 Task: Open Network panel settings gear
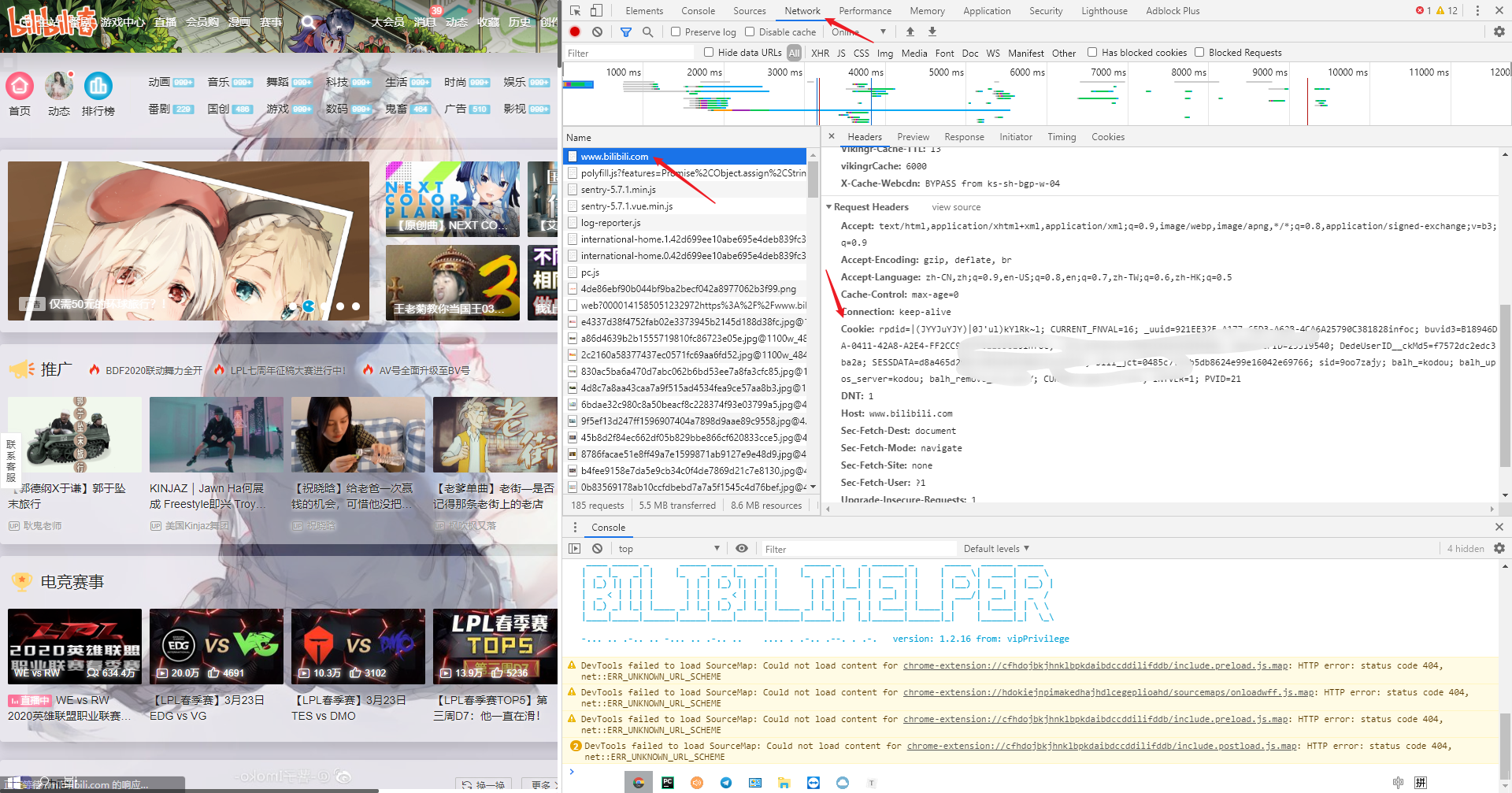[x=1499, y=31]
